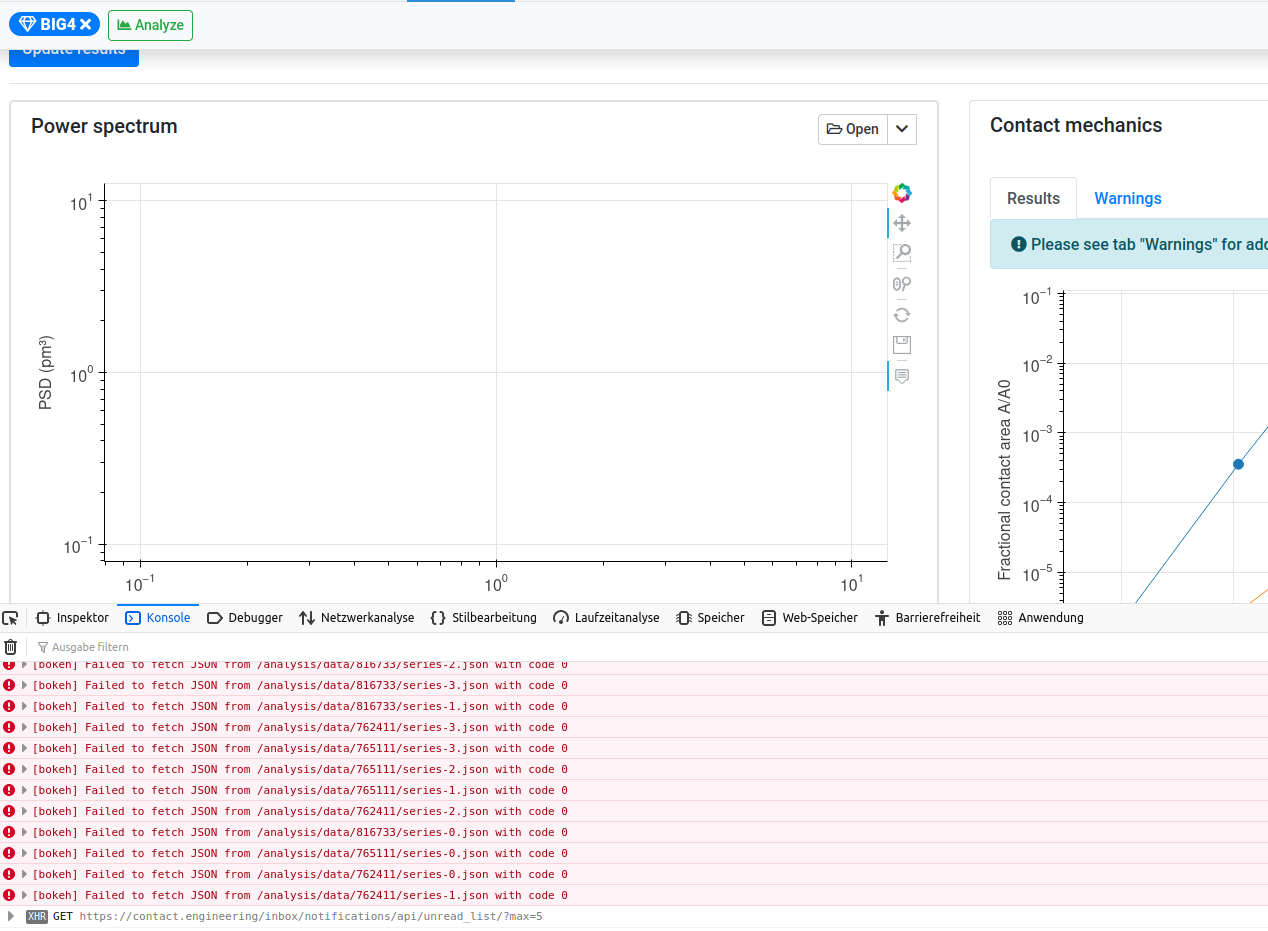
Task: Enable the Wheel Zoom tool
Action: [902, 283]
